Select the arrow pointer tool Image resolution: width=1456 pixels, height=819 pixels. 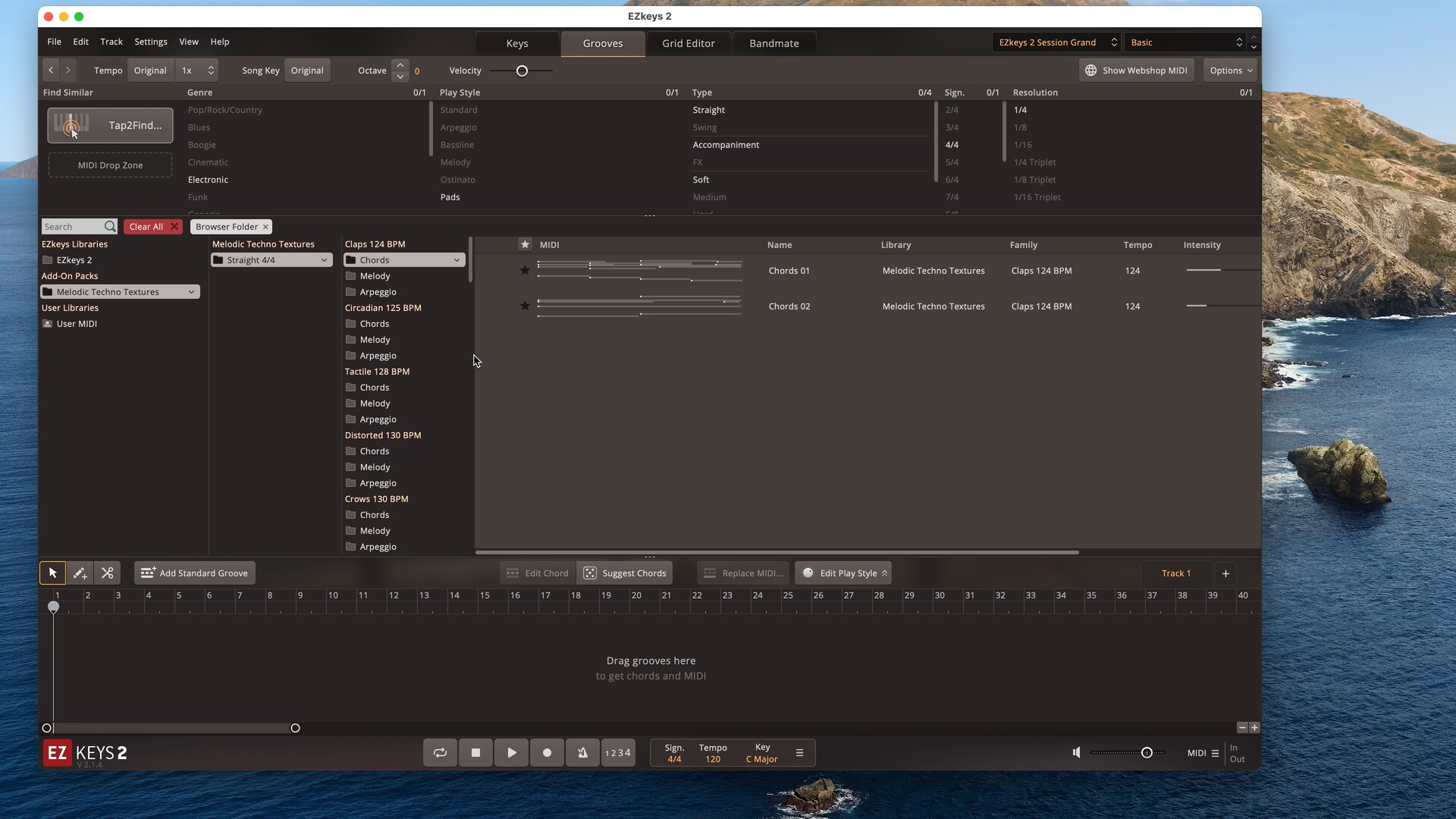pos(52,573)
